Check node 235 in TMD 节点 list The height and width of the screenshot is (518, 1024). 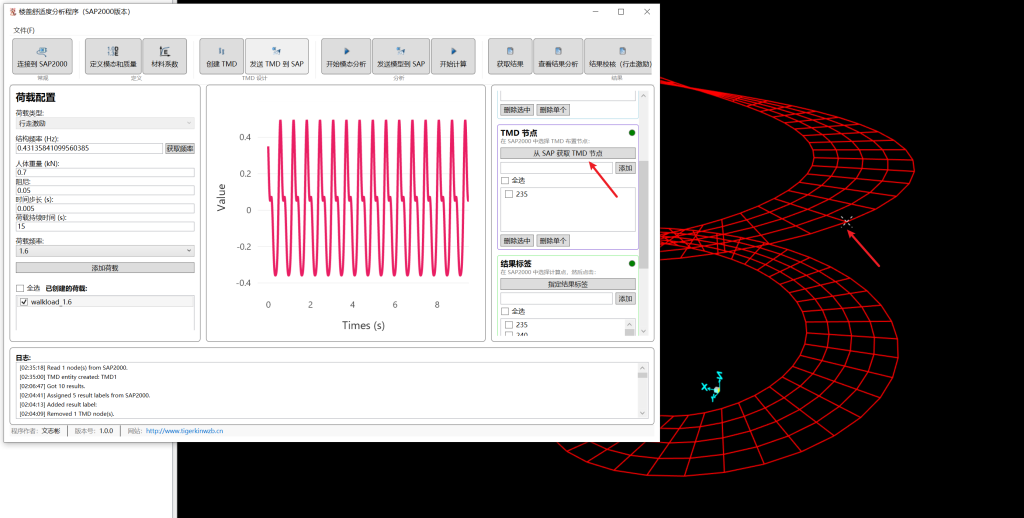pos(509,194)
